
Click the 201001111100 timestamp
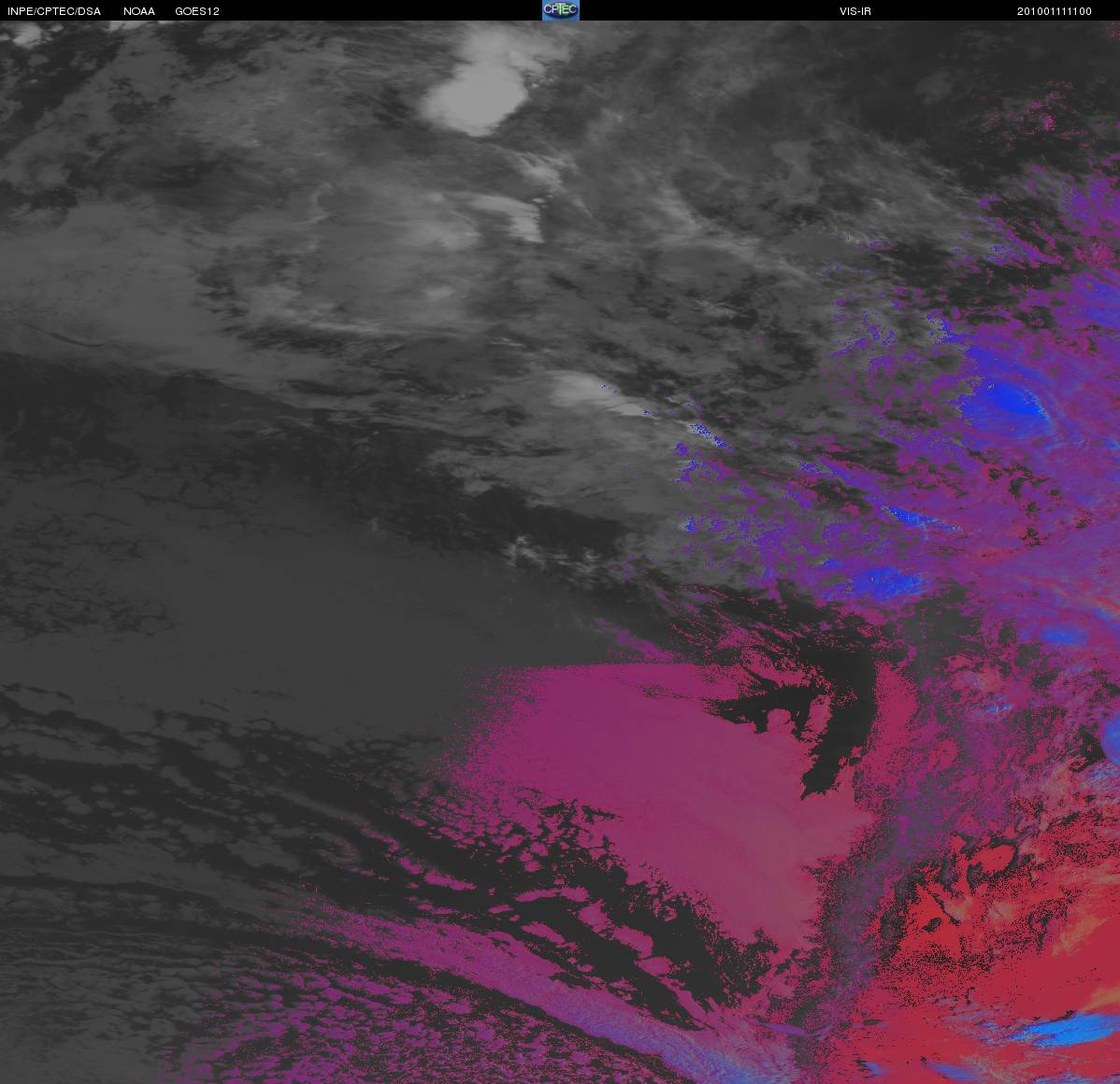coord(1055,11)
